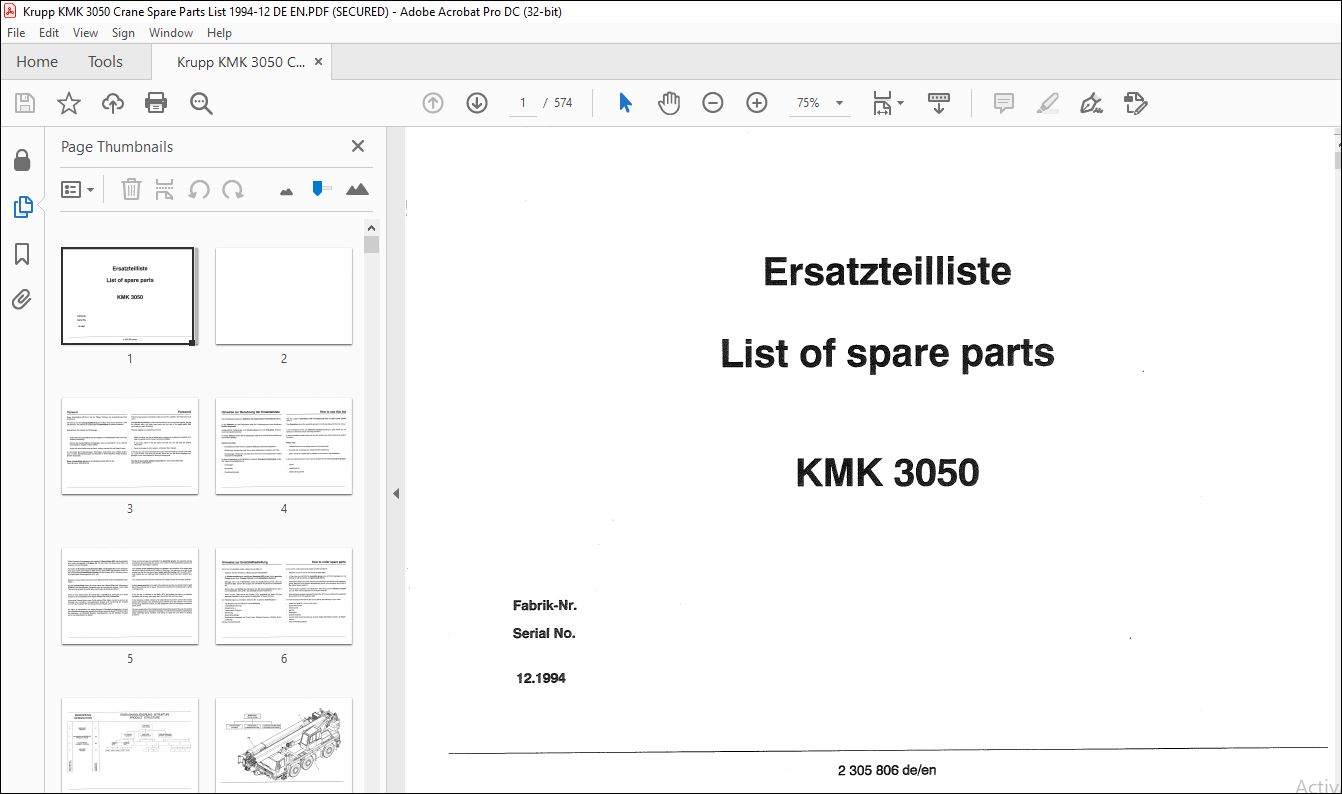Open the Sign document pen icon
The image size is (1342, 794).
pyautogui.click(x=1091, y=103)
